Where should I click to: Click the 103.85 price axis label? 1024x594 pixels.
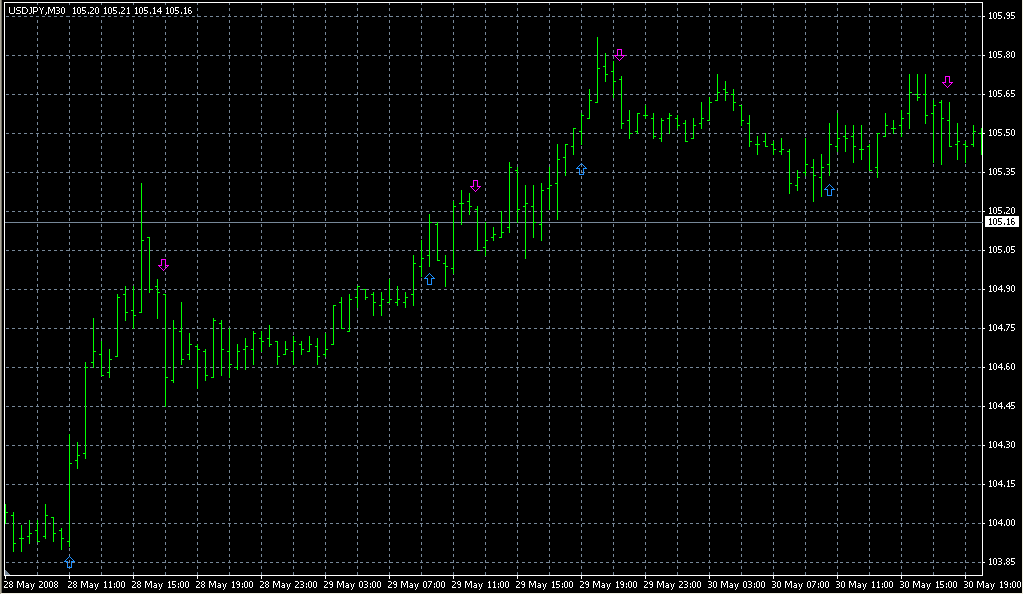click(1001, 562)
